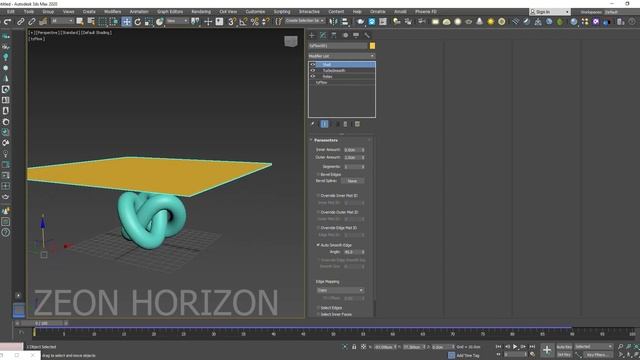This screenshot has height=360, width=640.
Task: Open the Rendering menu
Action: [x=201, y=12]
